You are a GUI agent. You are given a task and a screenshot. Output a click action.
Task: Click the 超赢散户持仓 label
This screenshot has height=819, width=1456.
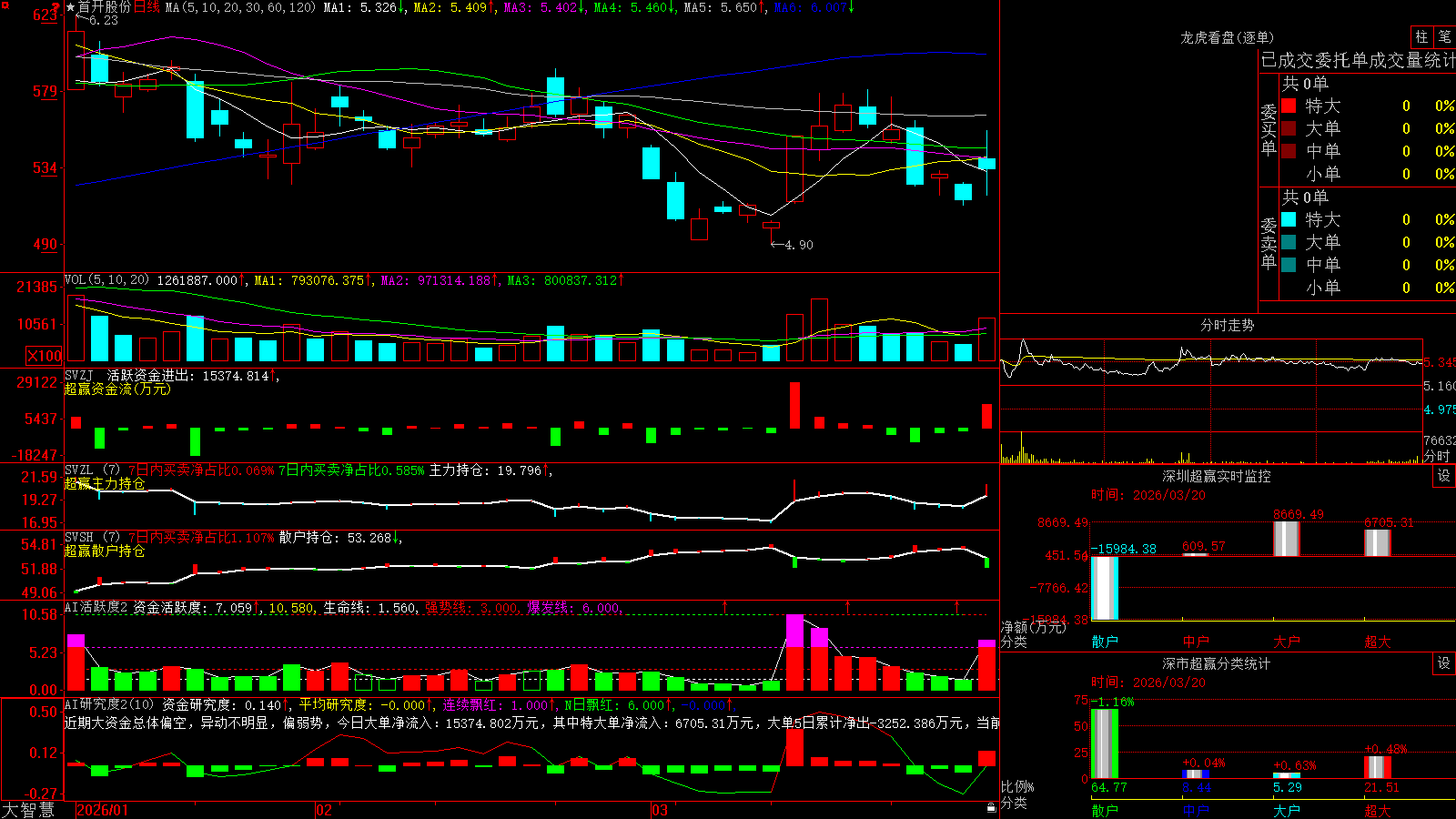coord(105,551)
